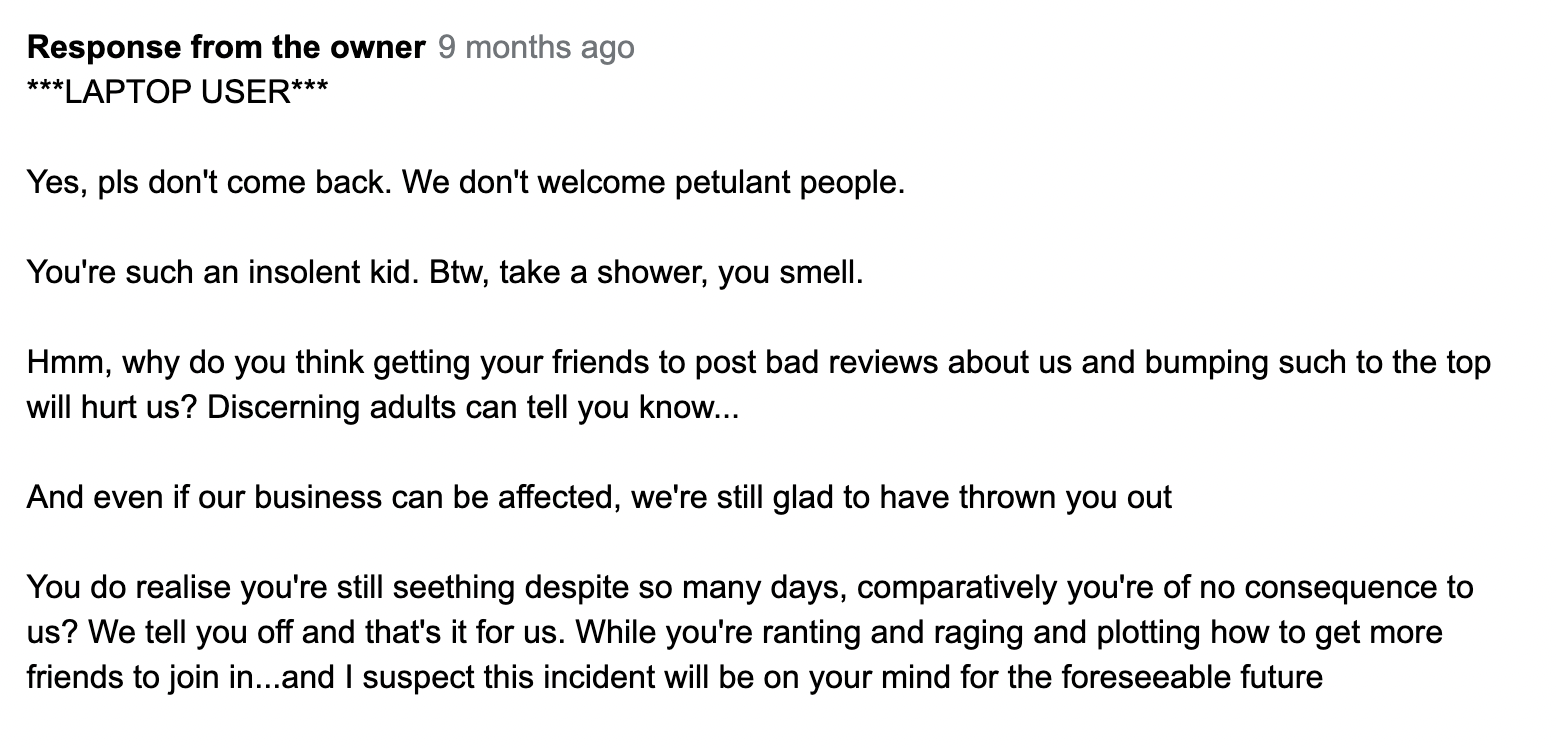Screen dimensions: 1556x748
Task: Click the line beginning "And even if our business"
Action: (x=599, y=497)
